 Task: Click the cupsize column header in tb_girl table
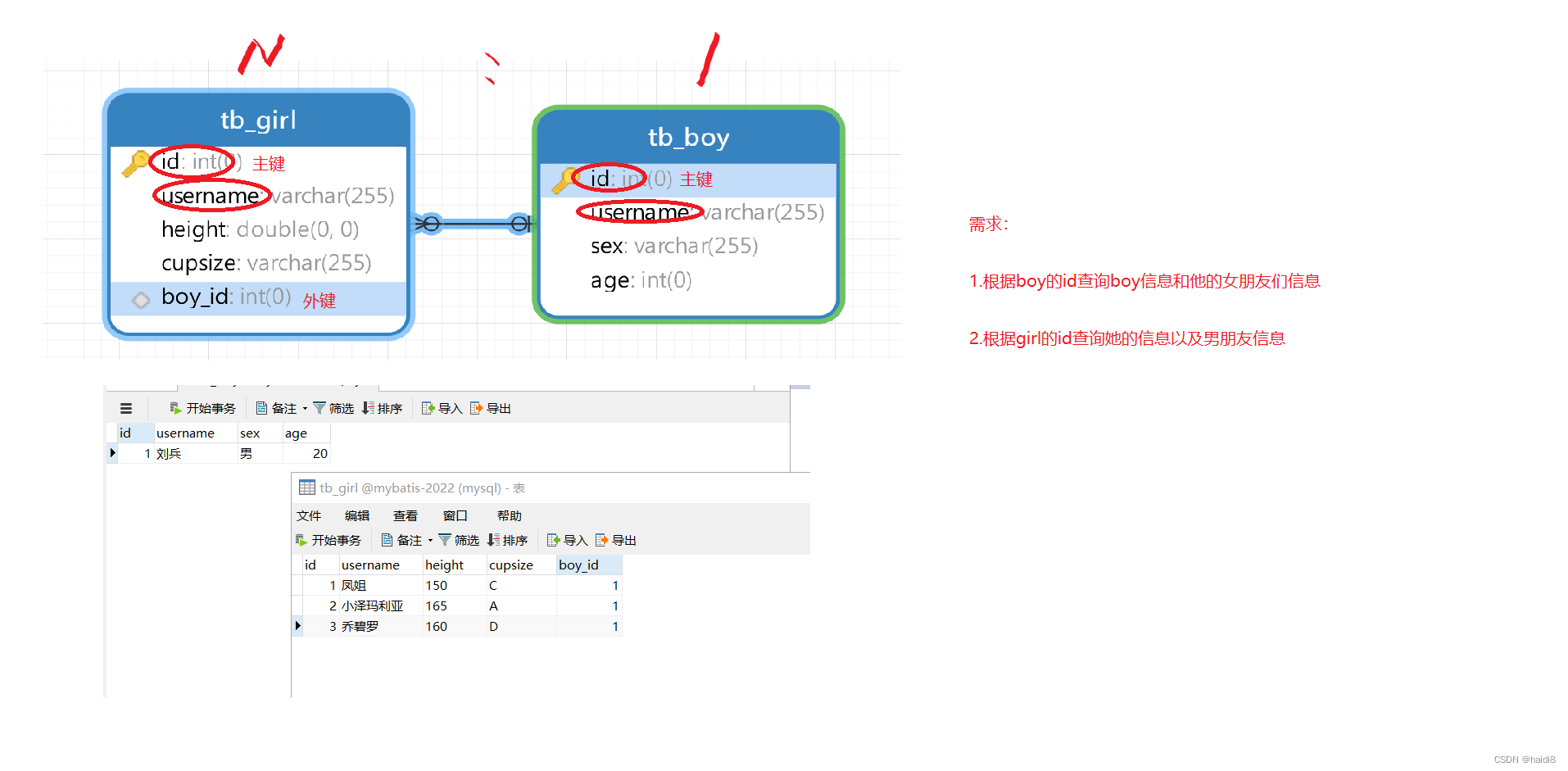(522, 565)
